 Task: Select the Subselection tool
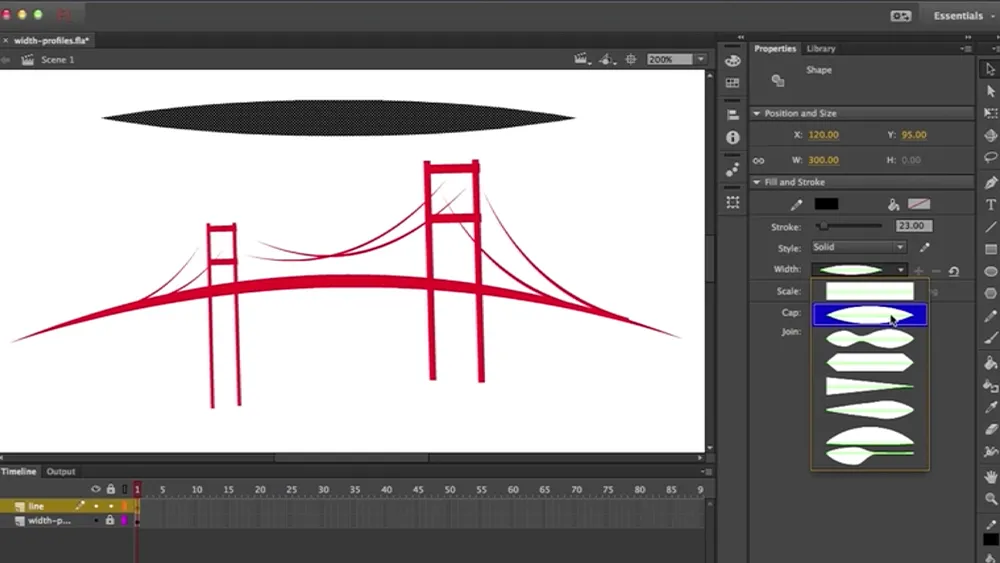pyautogui.click(x=990, y=91)
